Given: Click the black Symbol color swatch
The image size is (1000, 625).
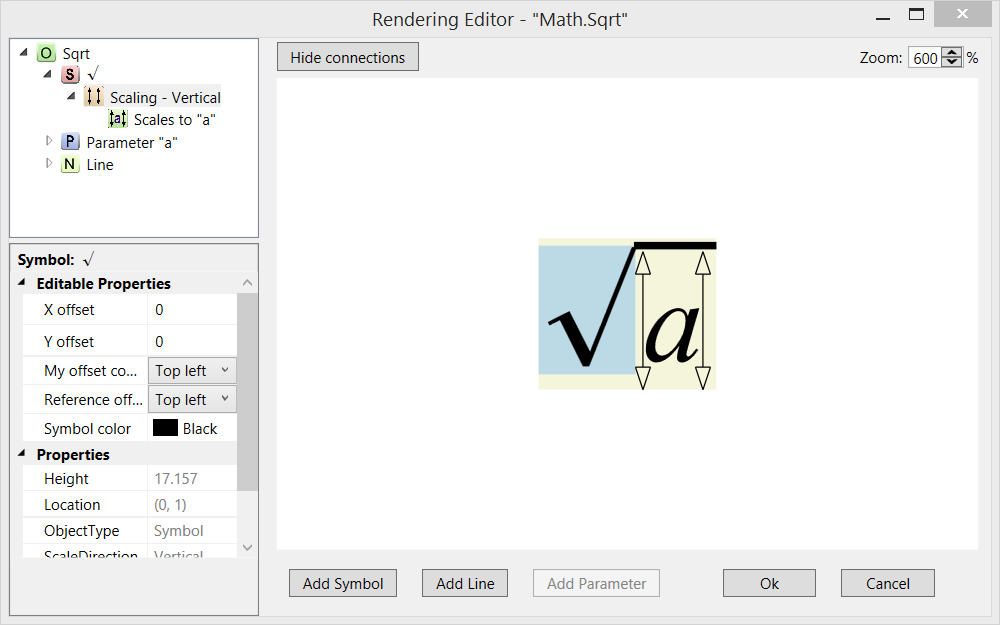Looking at the screenshot, I should [x=165, y=428].
